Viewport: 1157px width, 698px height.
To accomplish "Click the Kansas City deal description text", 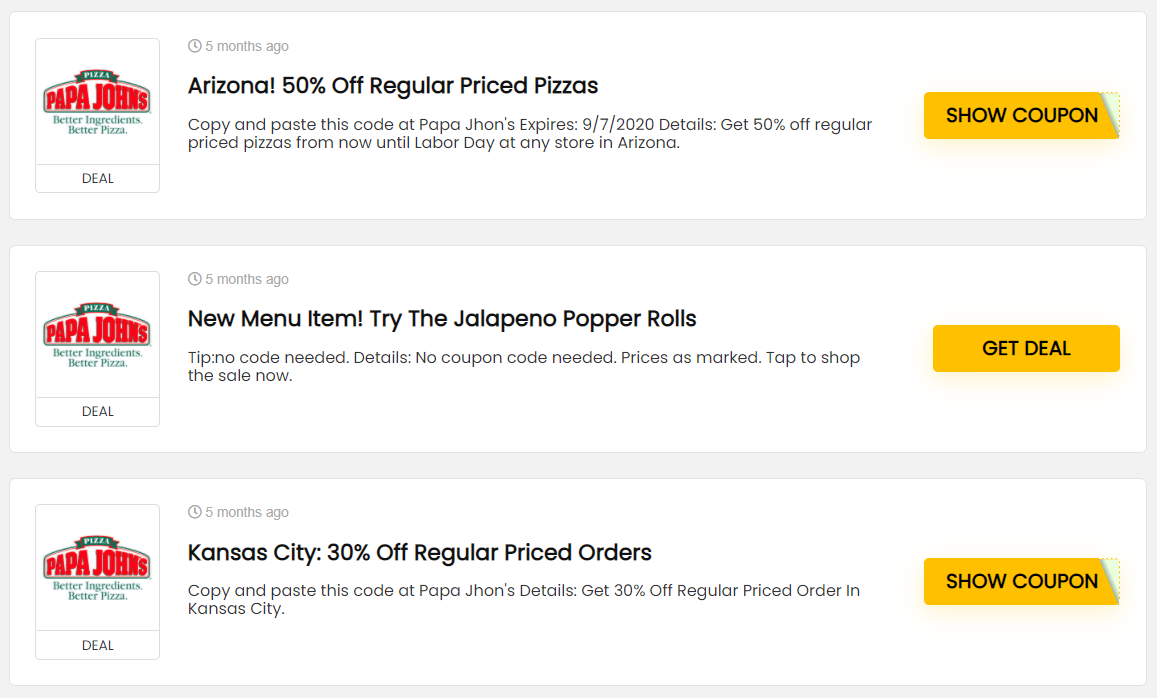I will (x=524, y=600).
